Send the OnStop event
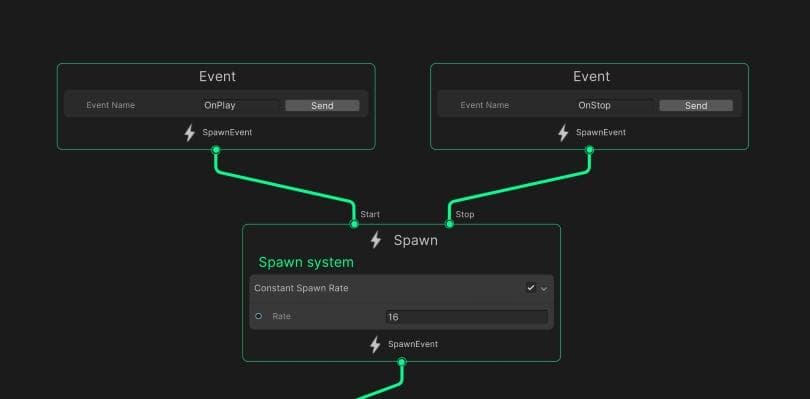 [x=696, y=105]
